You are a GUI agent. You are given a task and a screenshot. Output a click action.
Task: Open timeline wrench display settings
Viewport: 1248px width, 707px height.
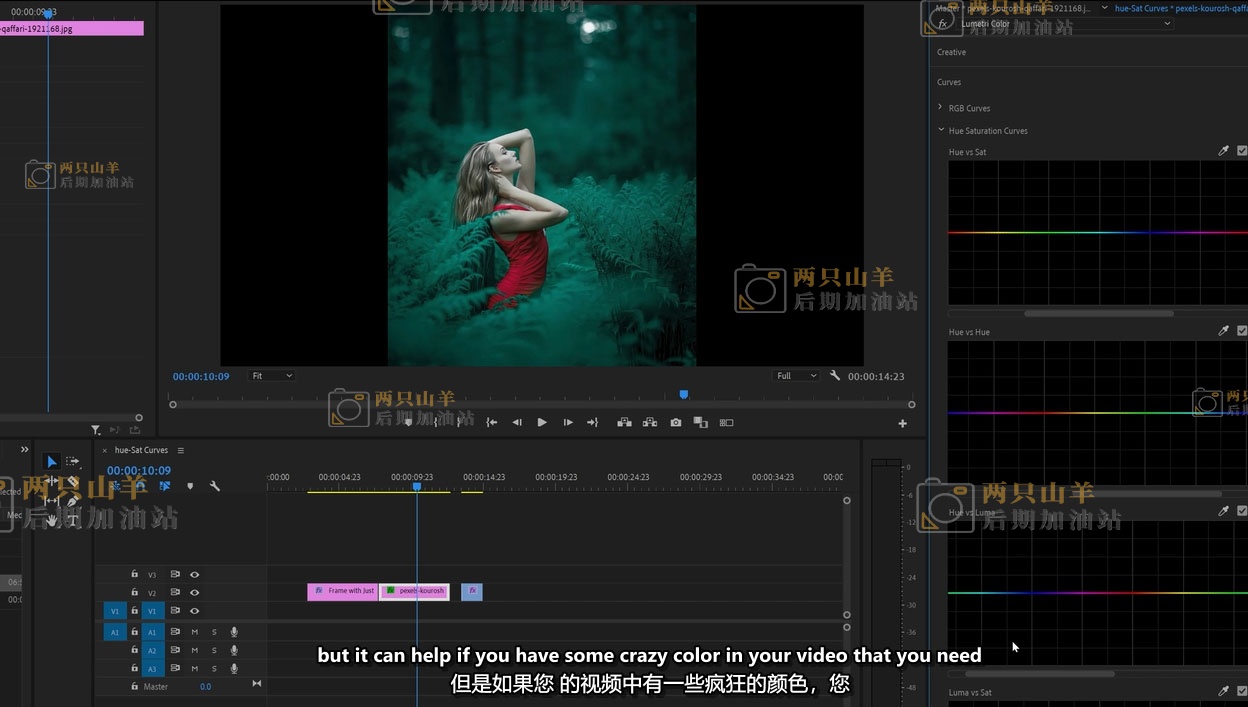pyautogui.click(x=214, y=486)
